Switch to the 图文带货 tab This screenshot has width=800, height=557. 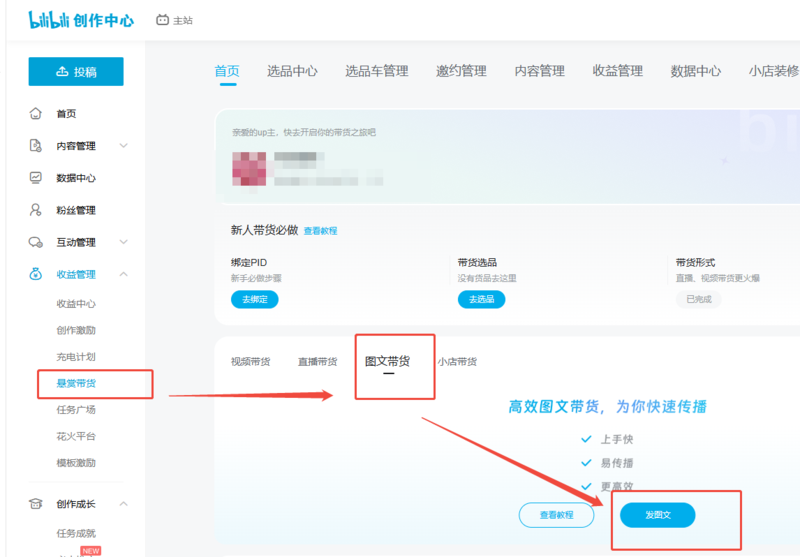point(388,361)
